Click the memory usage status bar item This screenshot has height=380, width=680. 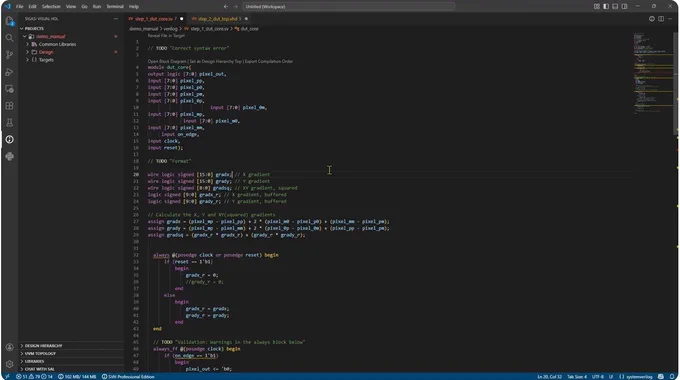pyautogui.click(x=77, y=377)
